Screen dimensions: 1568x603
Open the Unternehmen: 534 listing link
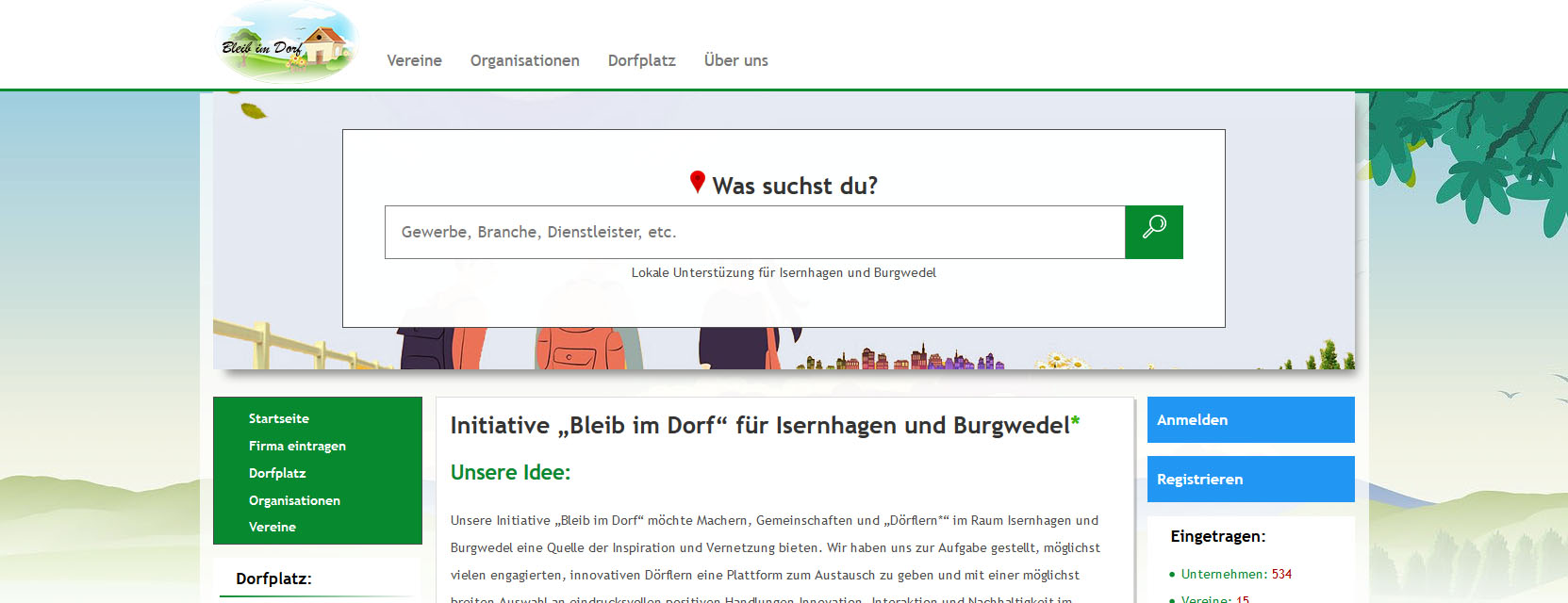coord(1236,574)
